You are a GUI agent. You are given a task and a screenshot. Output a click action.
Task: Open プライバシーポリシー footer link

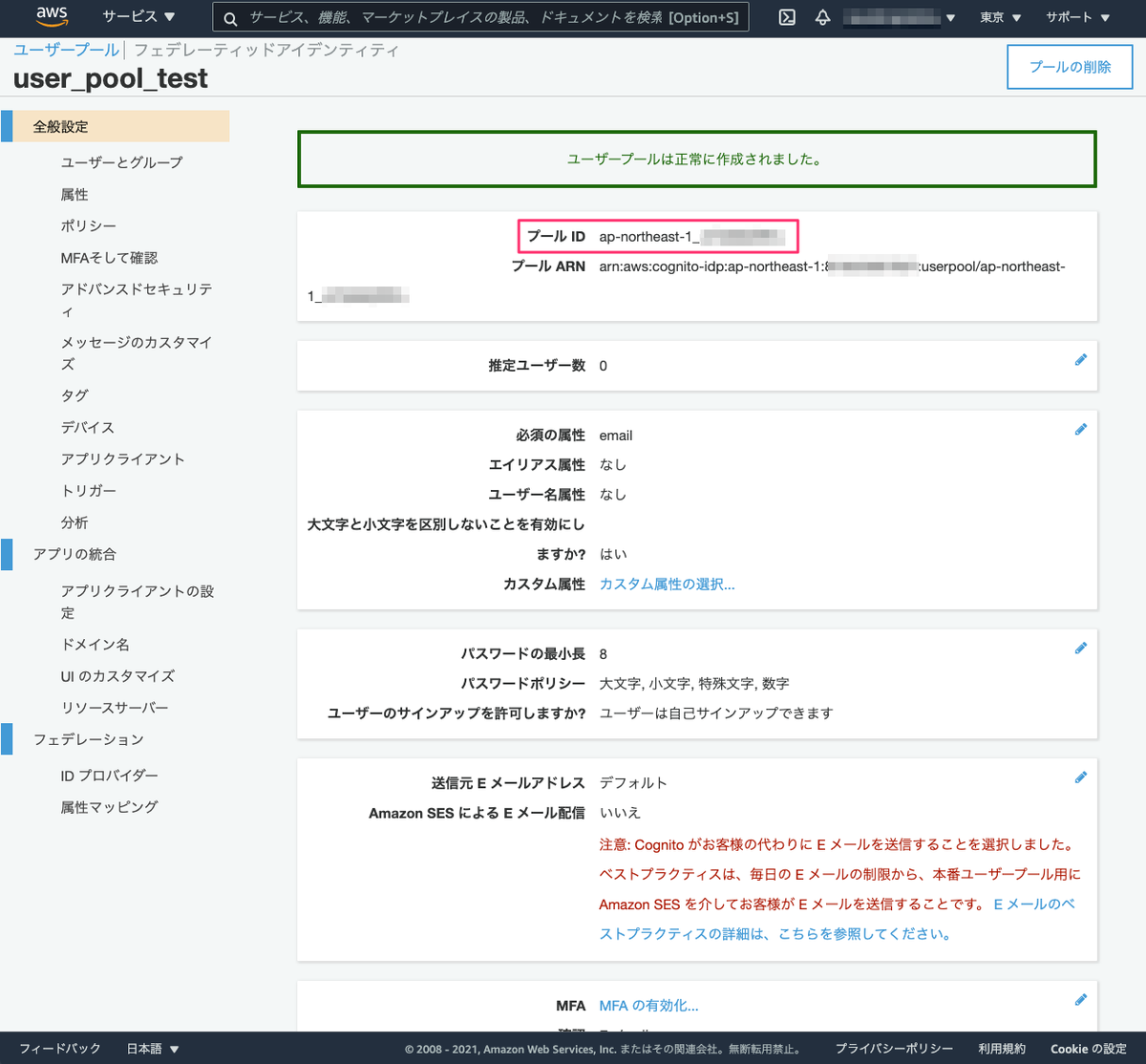(894, 1049)
